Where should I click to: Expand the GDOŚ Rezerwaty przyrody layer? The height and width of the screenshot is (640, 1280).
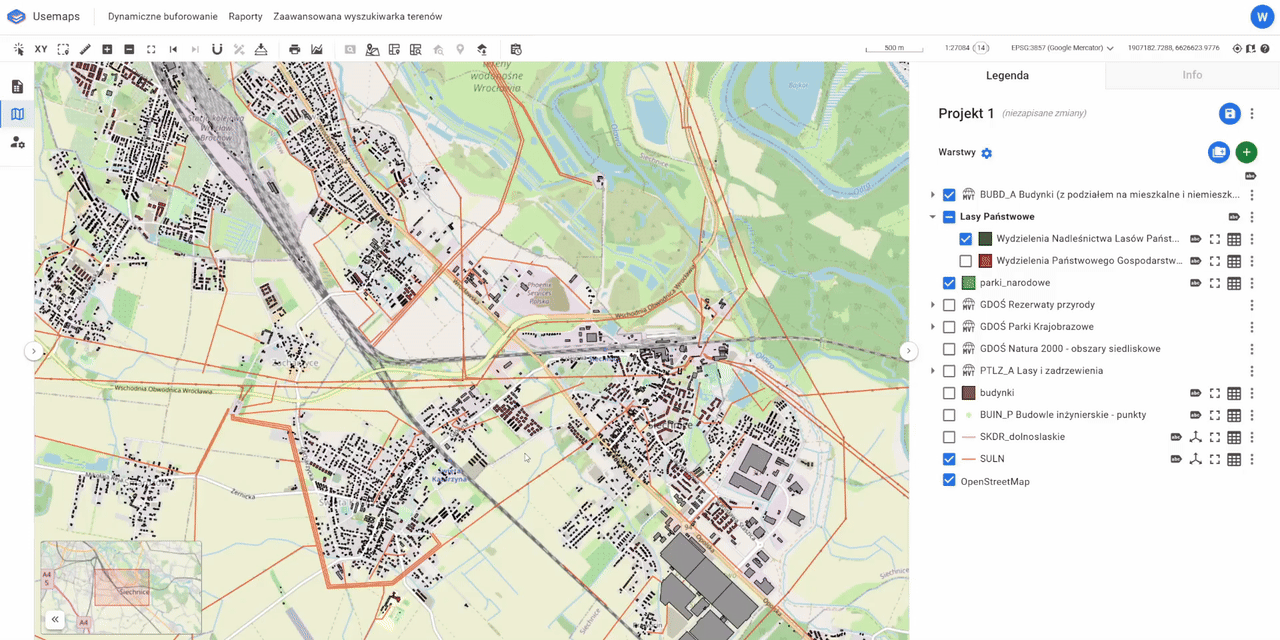tap(932, 305)
